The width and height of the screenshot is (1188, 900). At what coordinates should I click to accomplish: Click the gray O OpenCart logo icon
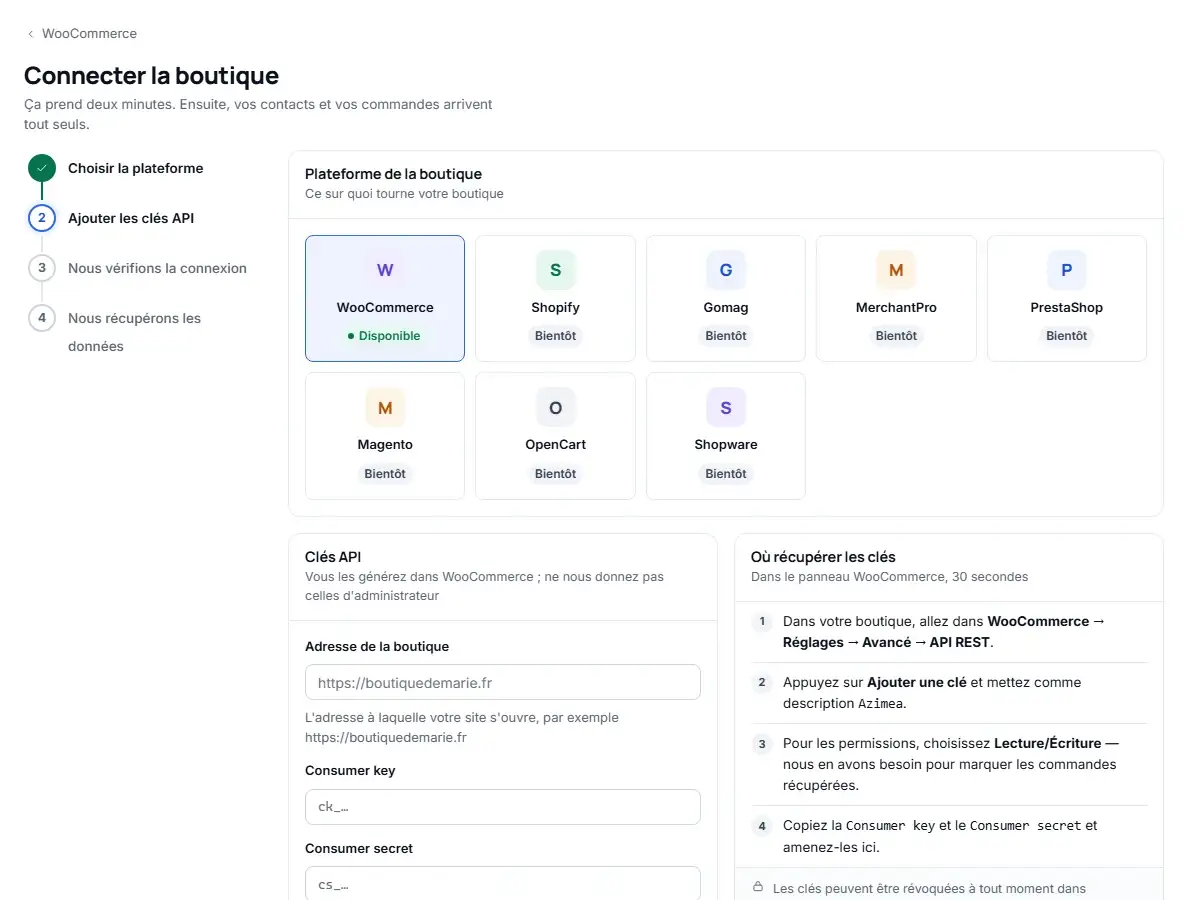(x=555, y=408)
